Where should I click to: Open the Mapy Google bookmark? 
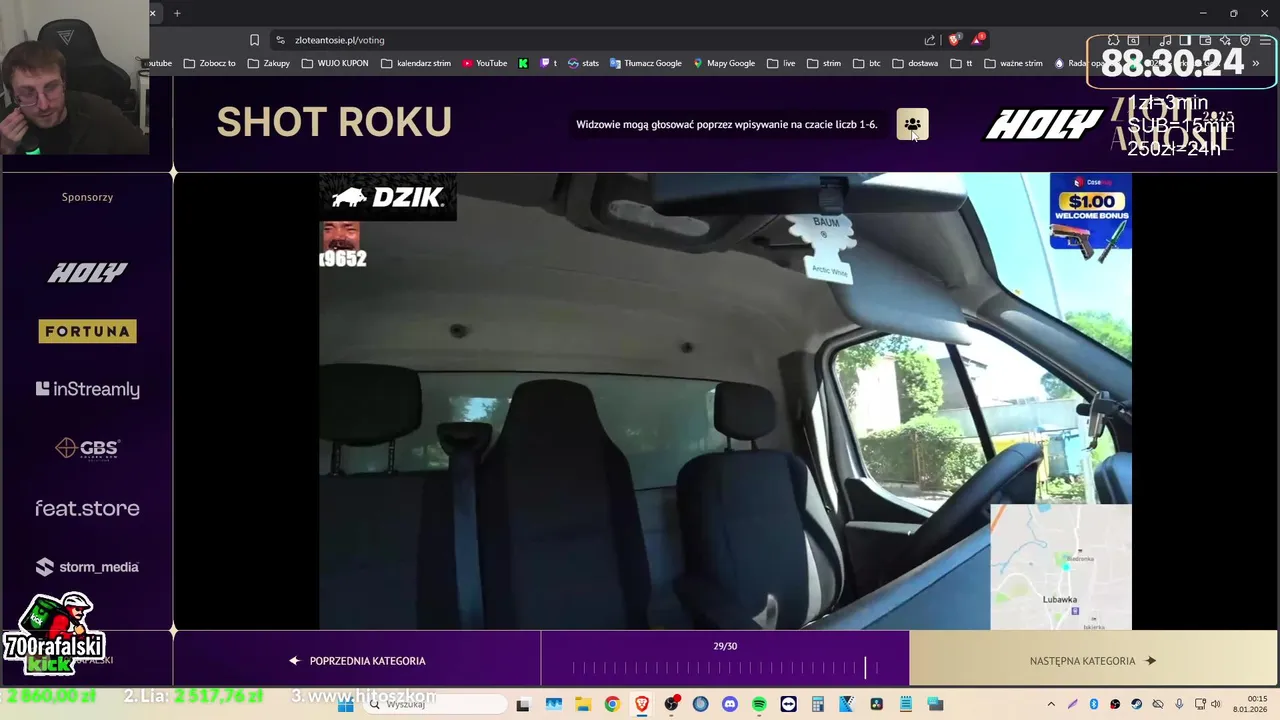[724, 63]
